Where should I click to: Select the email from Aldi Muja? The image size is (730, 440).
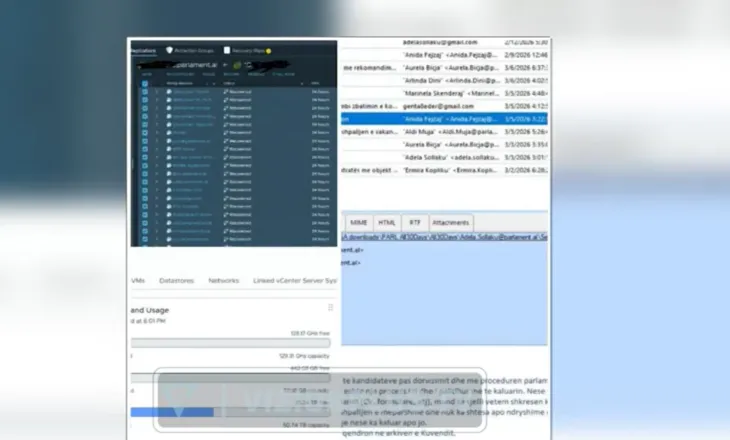point(444,132)
